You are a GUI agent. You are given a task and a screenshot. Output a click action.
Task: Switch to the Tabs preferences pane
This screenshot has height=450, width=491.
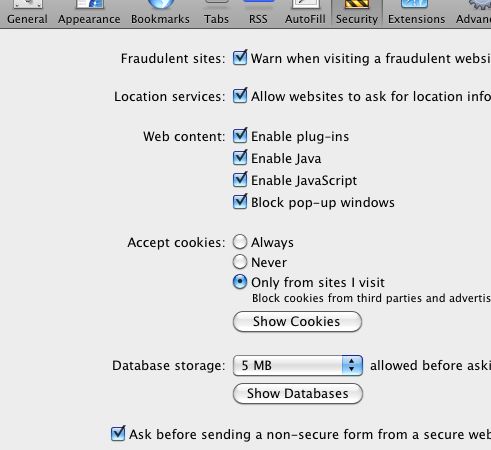217,13
